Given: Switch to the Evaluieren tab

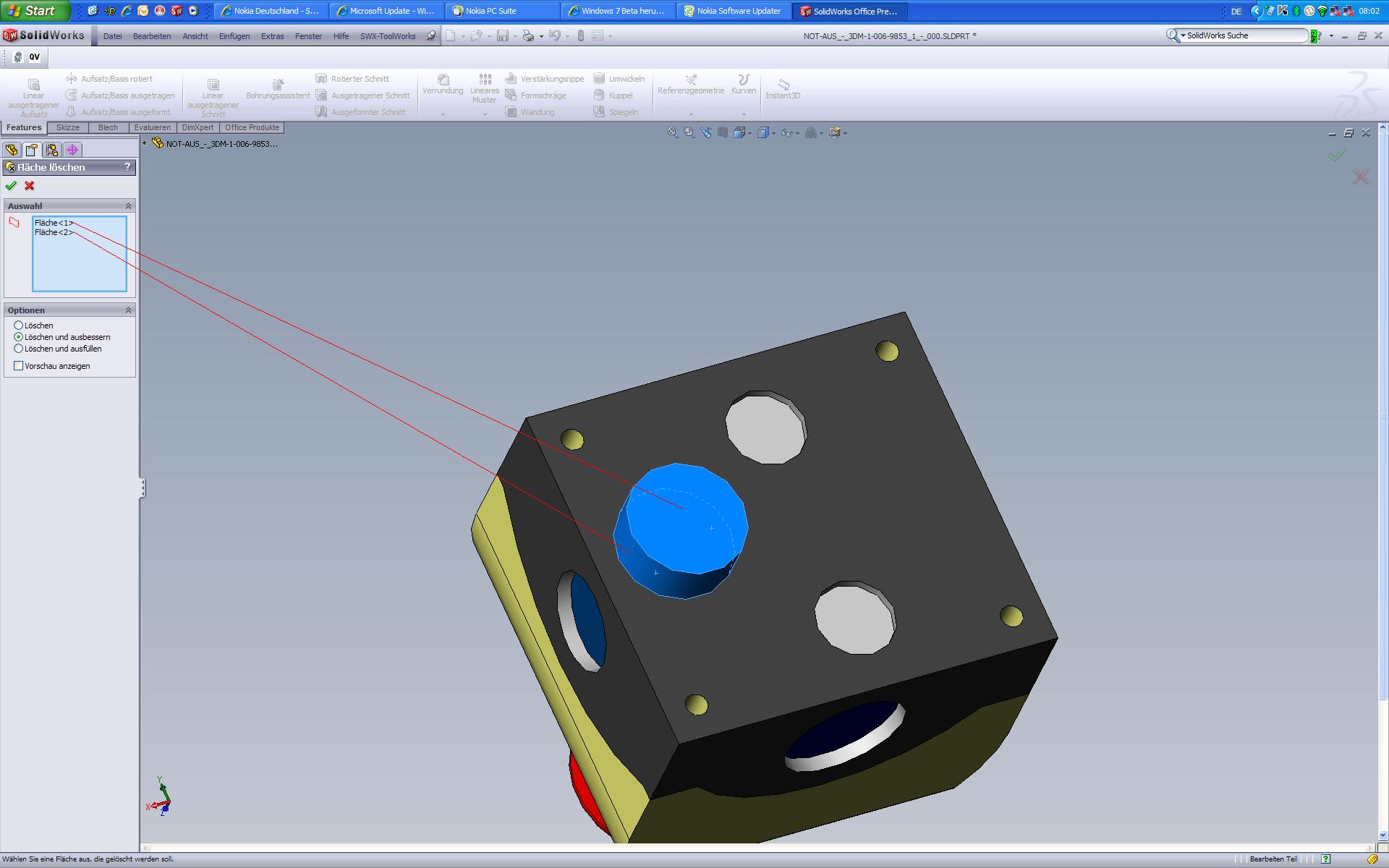Looking at the screenshot, I should tap(152, 127).
